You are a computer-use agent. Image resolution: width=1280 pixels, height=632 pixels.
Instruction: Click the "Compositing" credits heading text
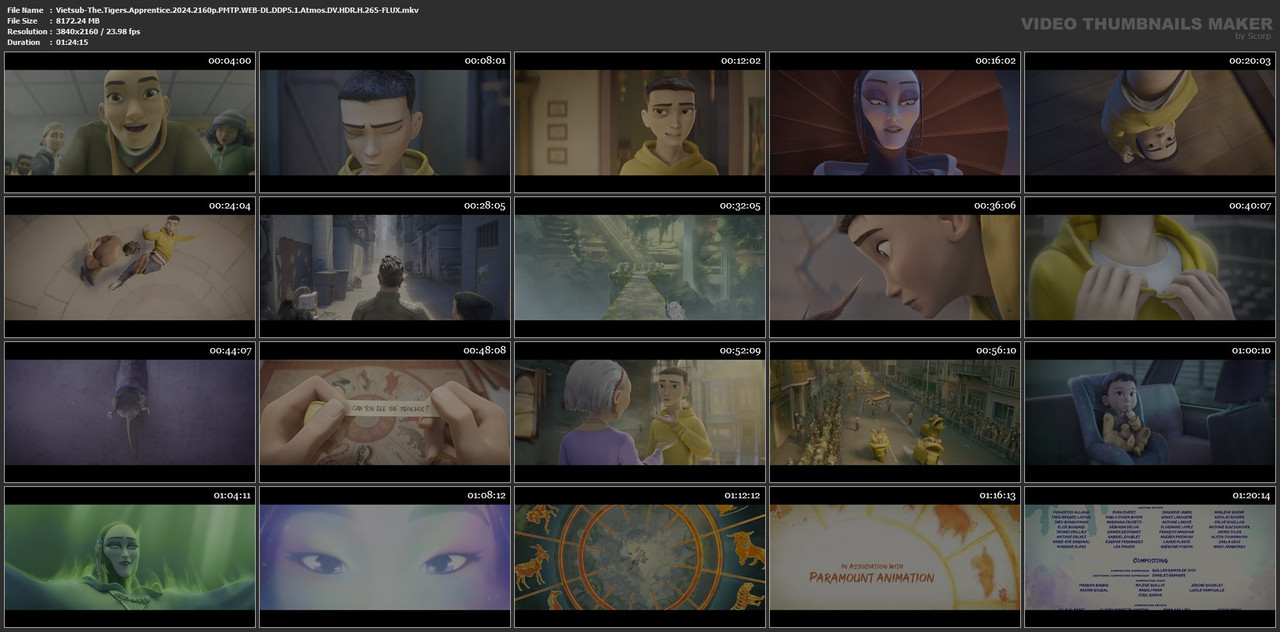pyautogui.click(x=1150, y=561)
